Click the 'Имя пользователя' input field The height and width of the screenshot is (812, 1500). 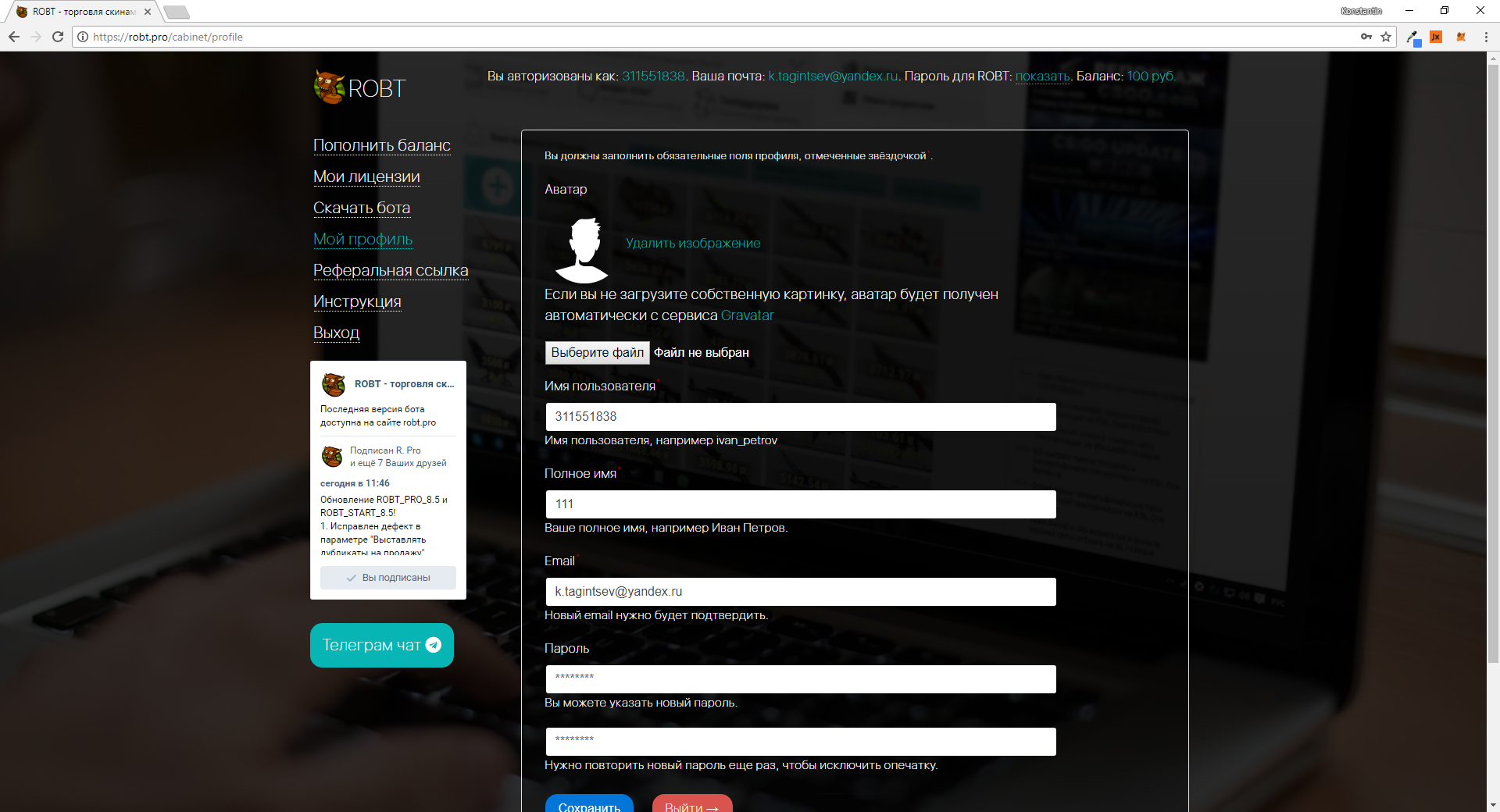point(800,417)
